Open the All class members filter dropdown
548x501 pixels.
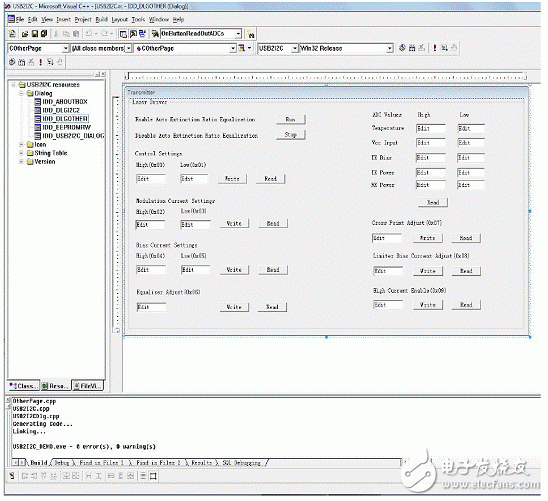(129, 48)
